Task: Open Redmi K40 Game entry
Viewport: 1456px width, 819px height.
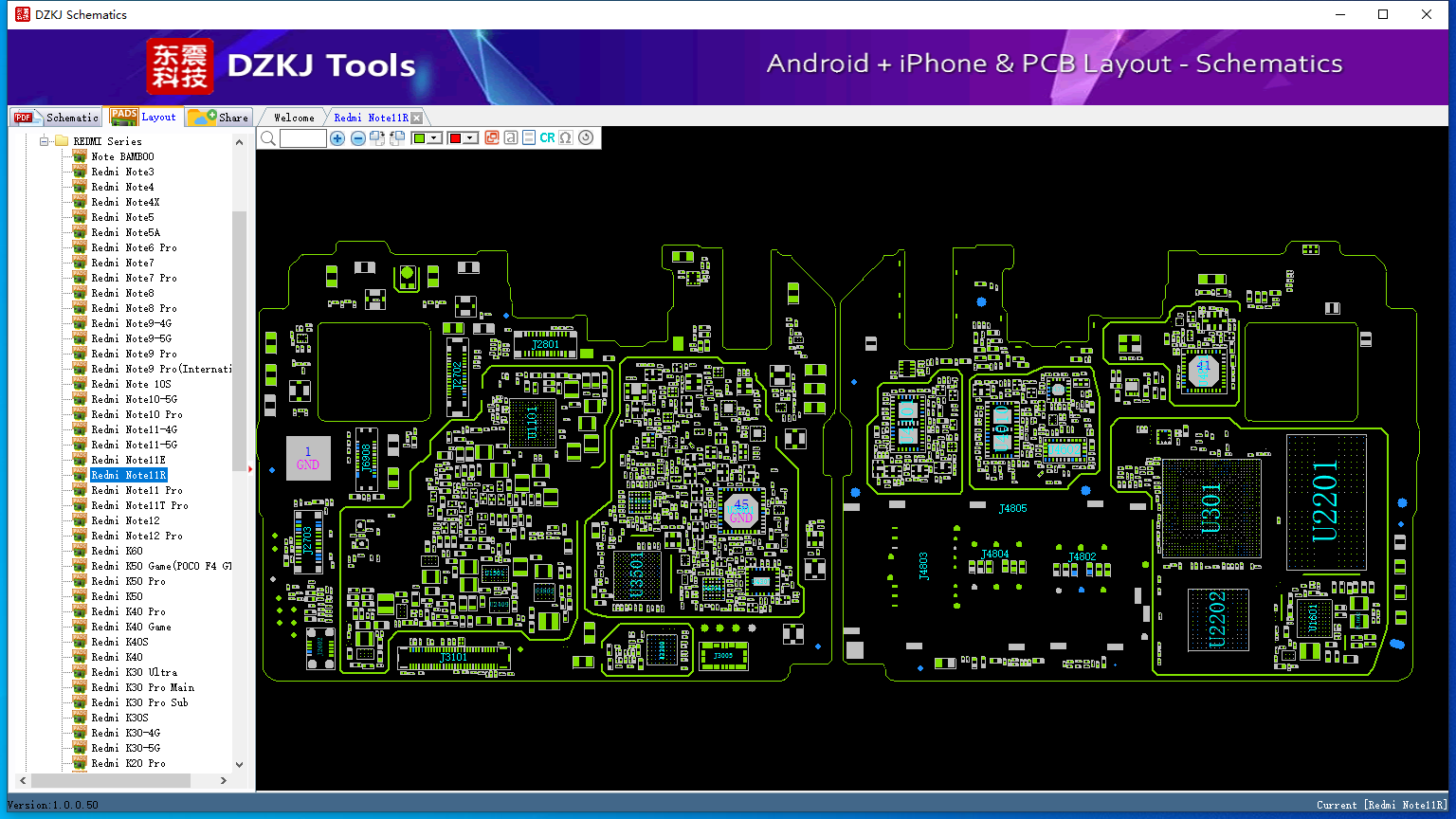Action: pos(132,627)
